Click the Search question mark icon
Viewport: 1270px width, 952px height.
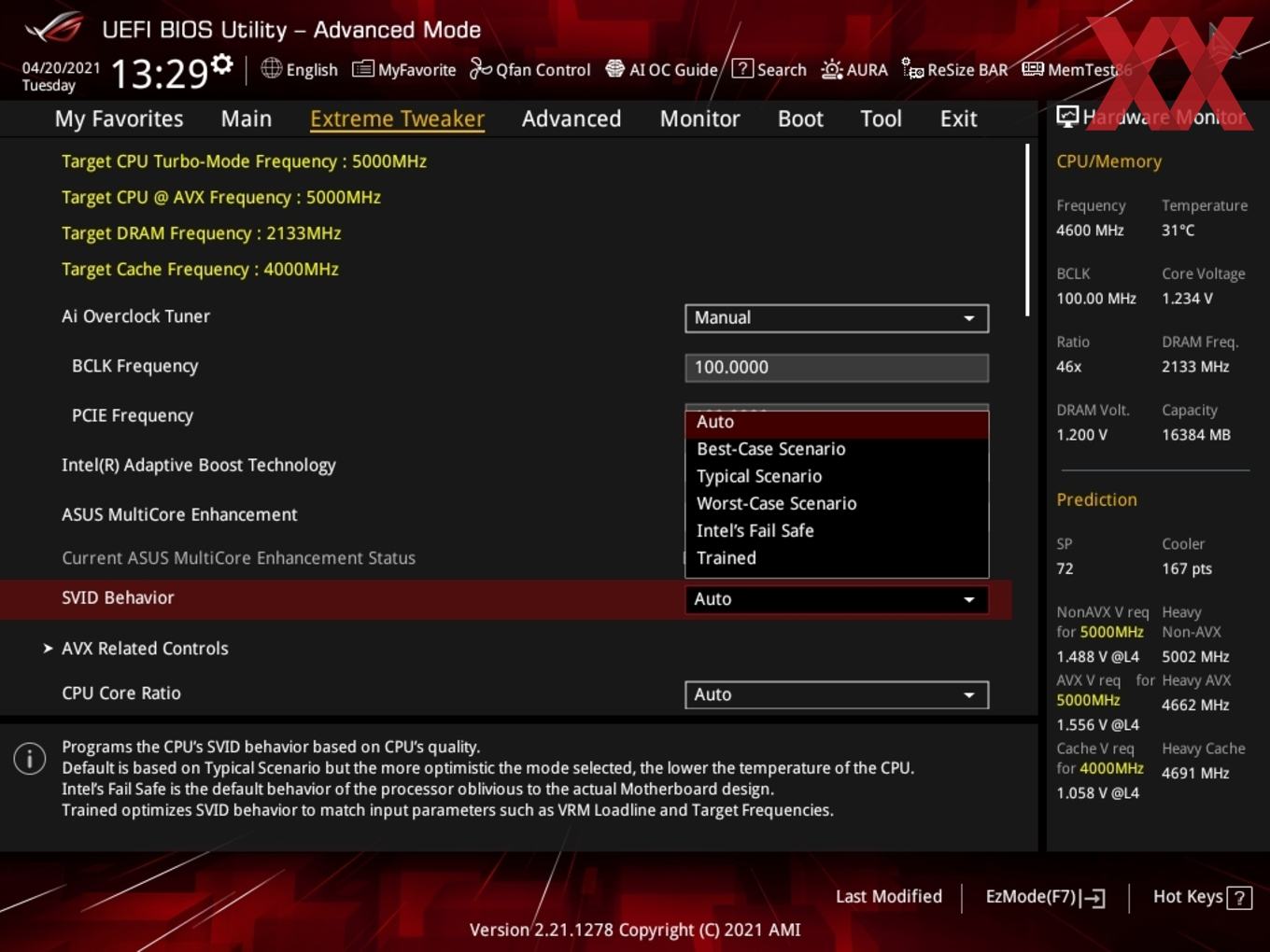tap(742, 68)
